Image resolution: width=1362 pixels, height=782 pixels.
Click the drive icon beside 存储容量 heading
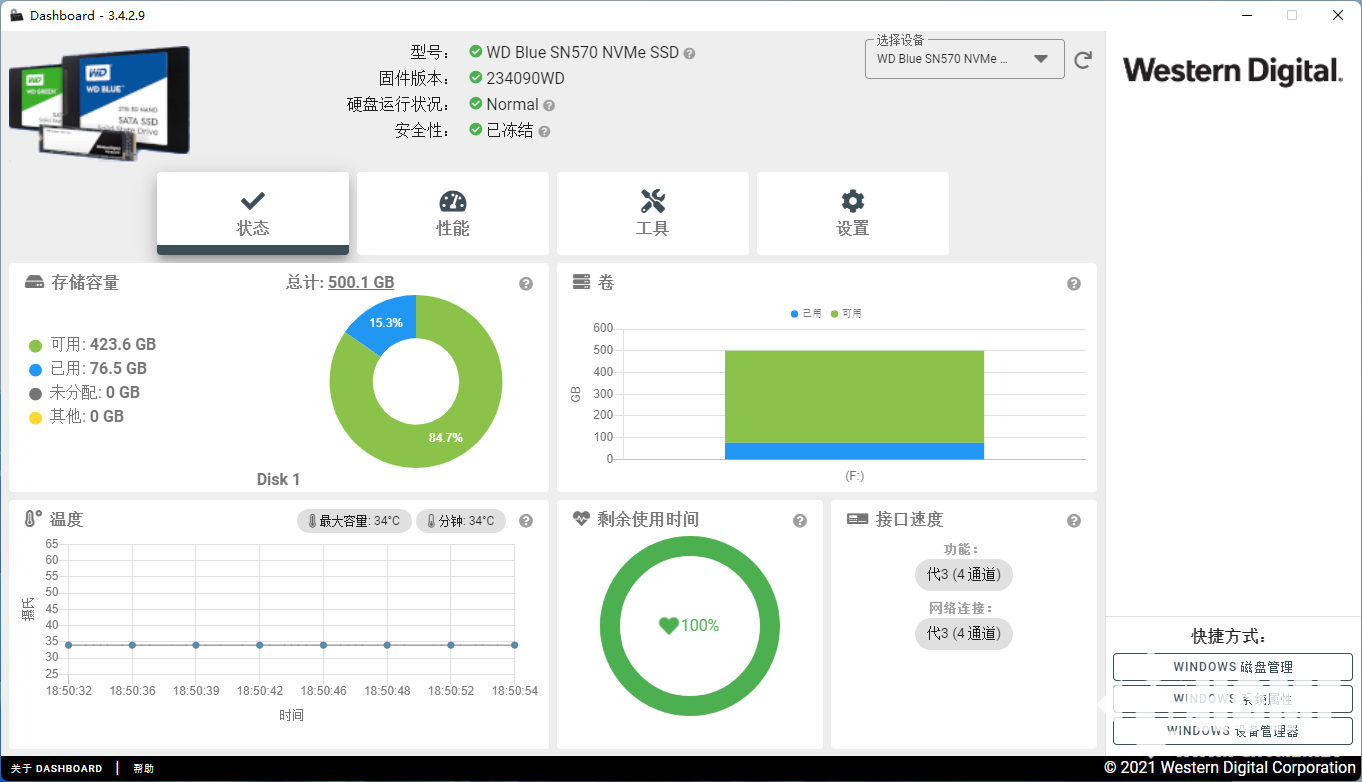35,283
